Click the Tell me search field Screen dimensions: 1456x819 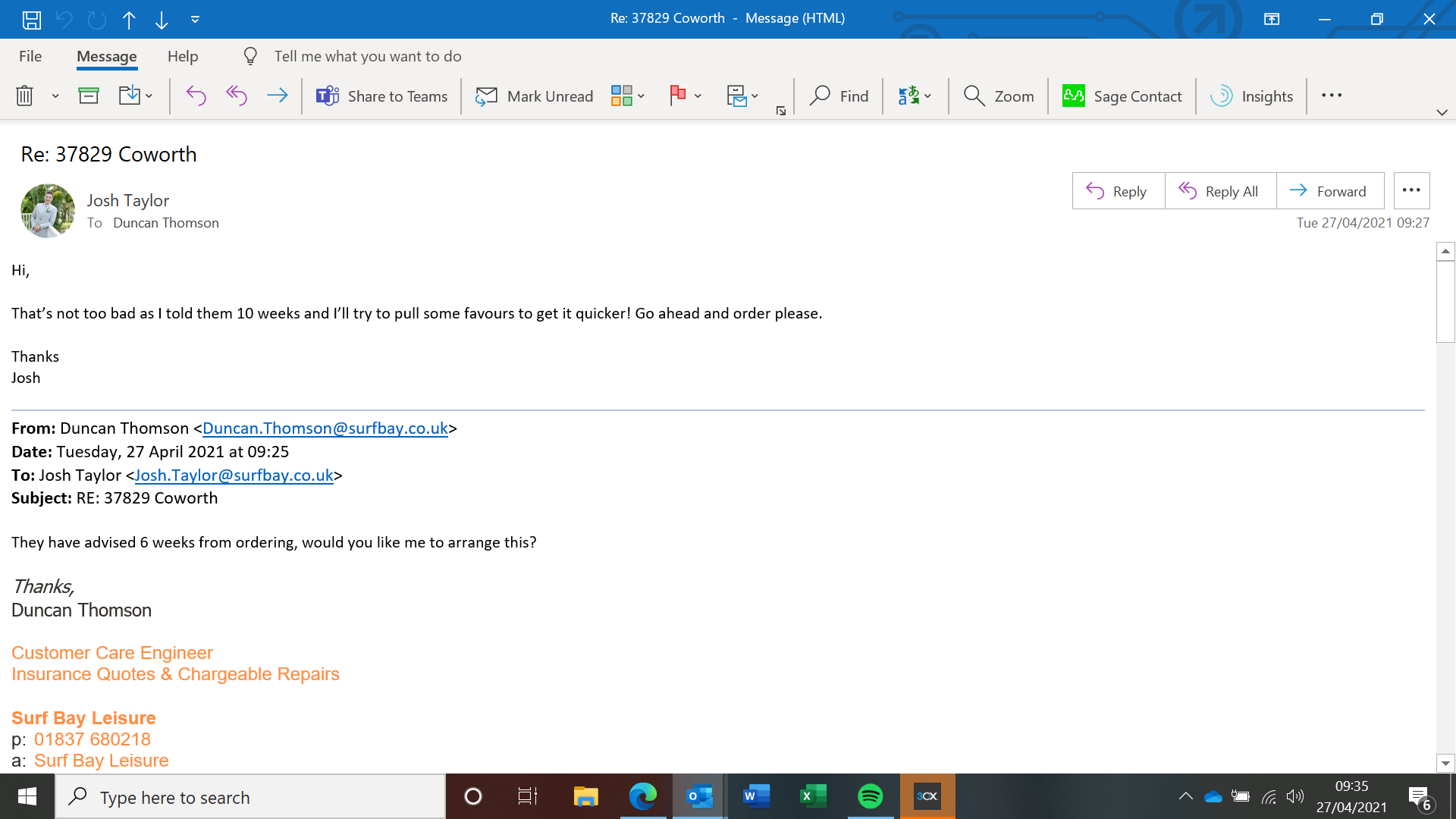[x=368, y=56]
